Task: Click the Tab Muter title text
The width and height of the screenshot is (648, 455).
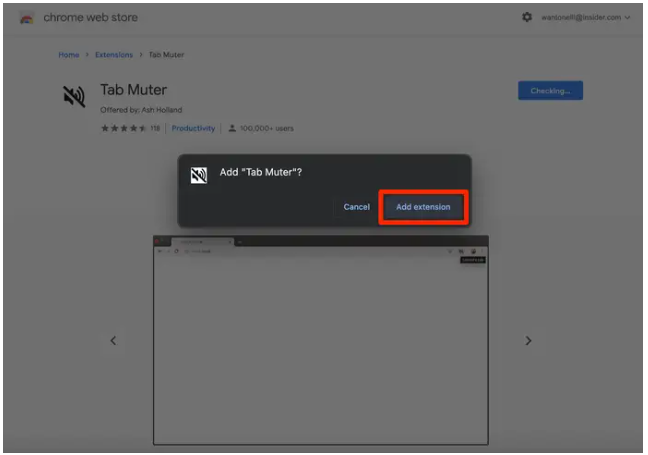Action: [x=133, y=90]
